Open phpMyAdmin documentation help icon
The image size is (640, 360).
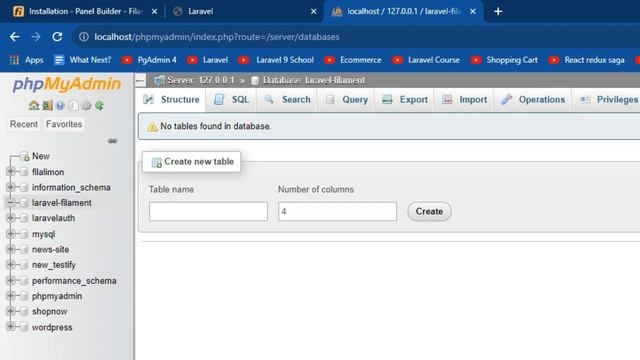pos(60,106)
